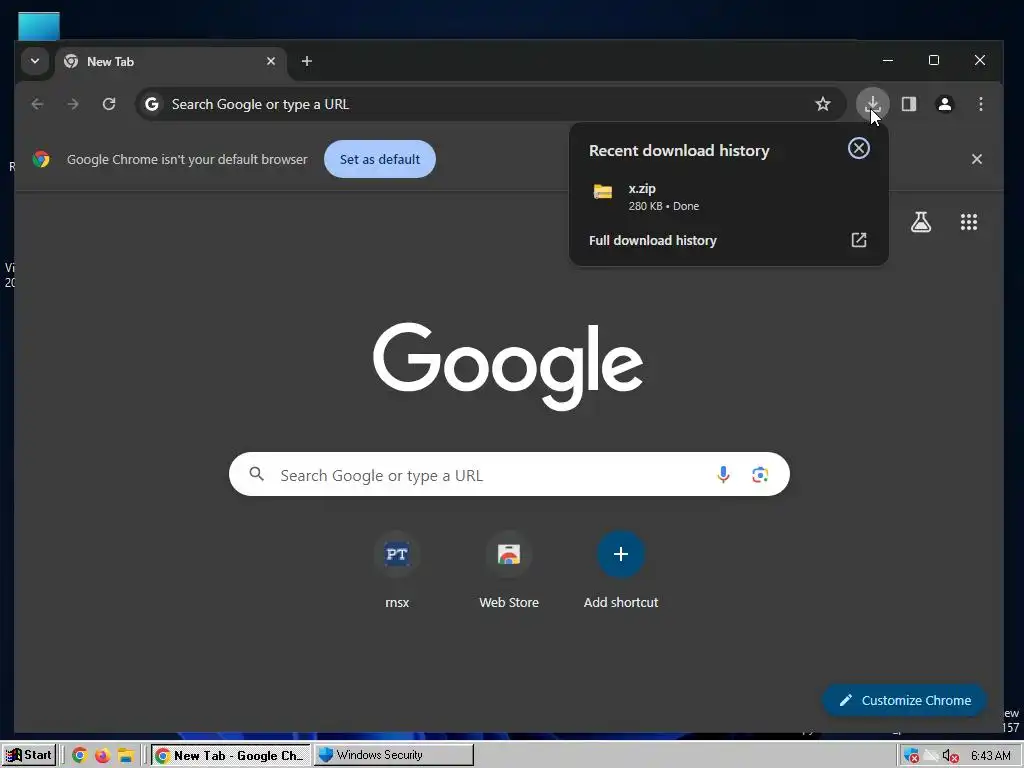Open File Explorer from quick launch bar
Viewport: 1024px width, 768px height.
click(x=125, y=756)
